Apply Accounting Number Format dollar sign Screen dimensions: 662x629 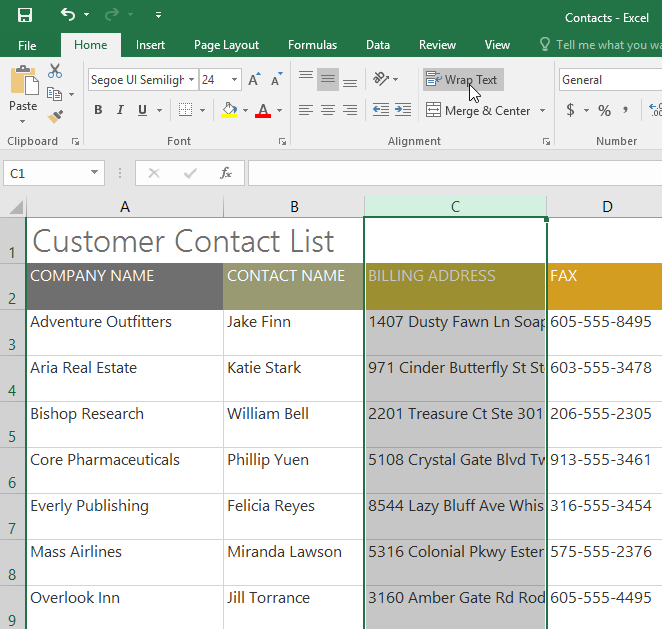(570, 110)
